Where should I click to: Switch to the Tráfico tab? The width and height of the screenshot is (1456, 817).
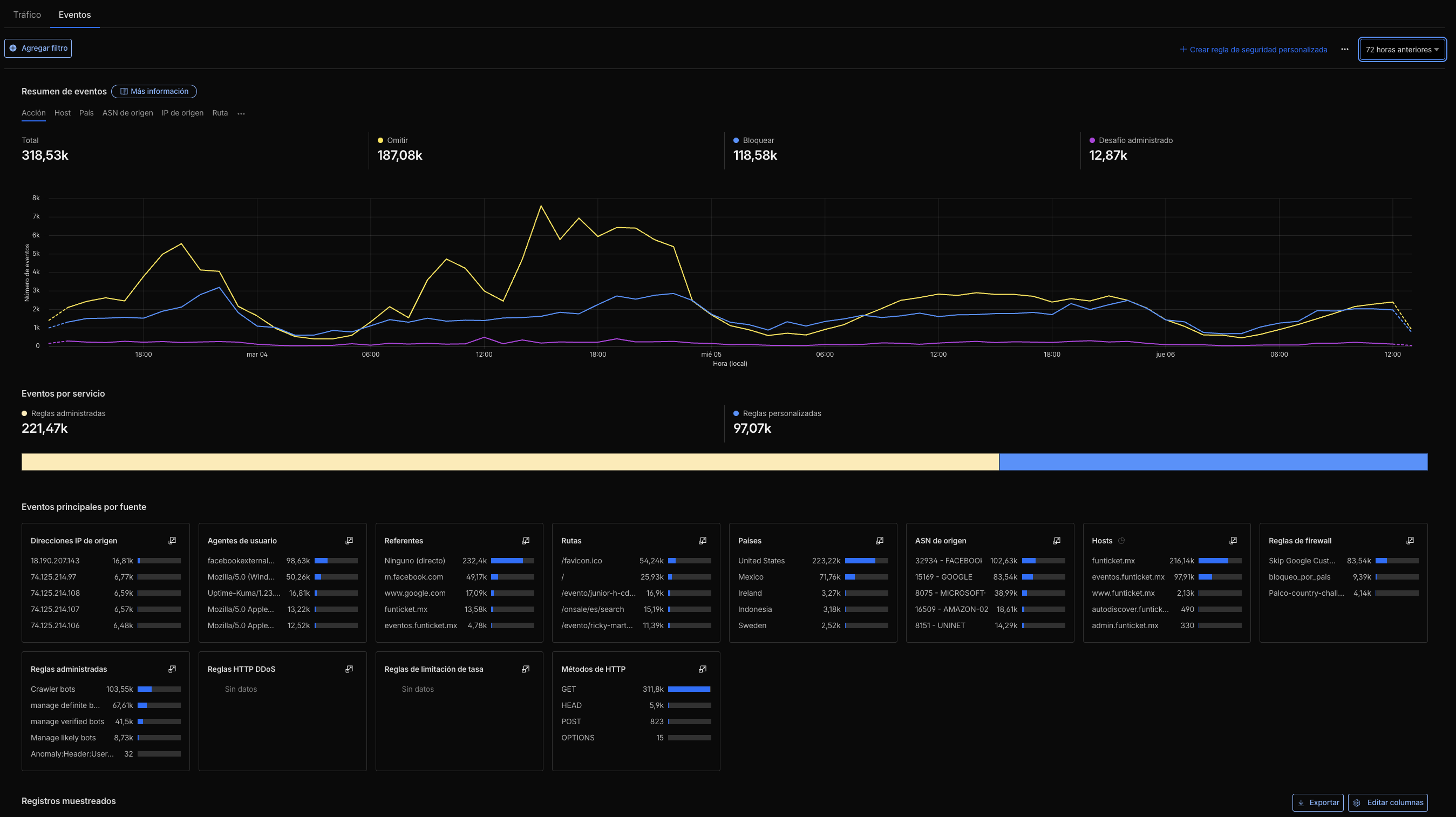point(26,15)
